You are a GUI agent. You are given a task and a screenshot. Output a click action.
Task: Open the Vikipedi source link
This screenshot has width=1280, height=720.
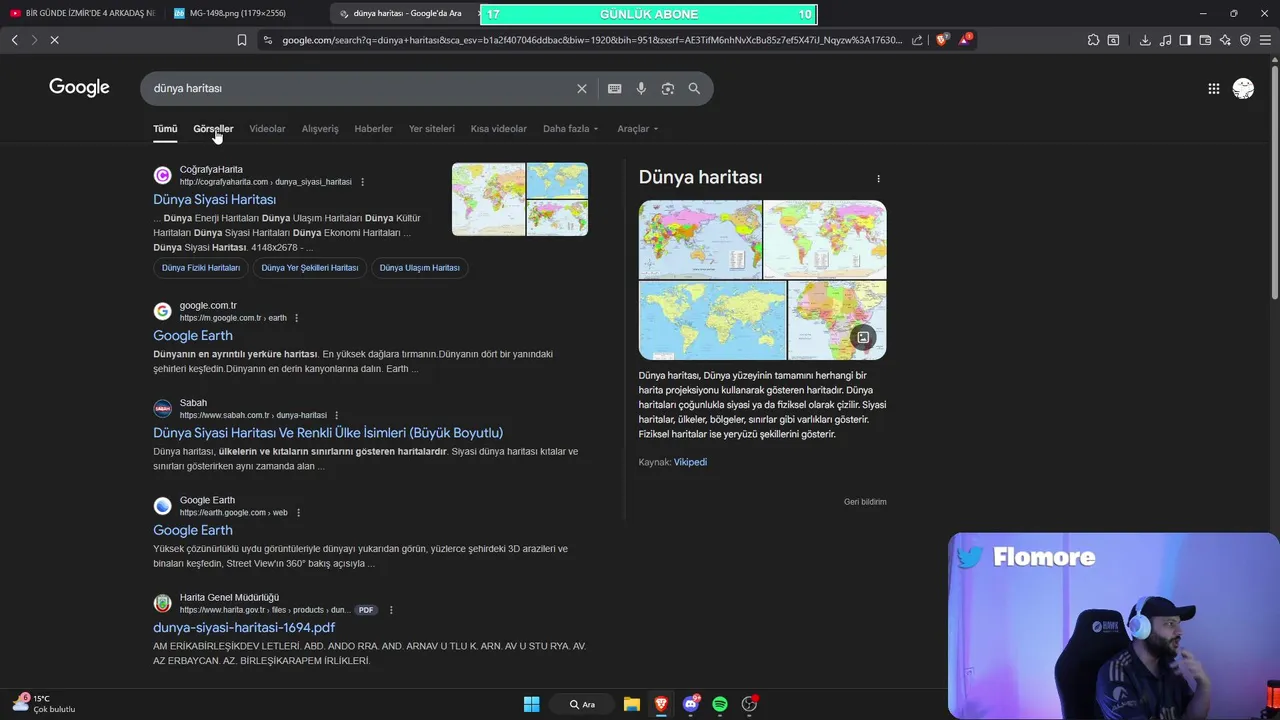(690, 462)
